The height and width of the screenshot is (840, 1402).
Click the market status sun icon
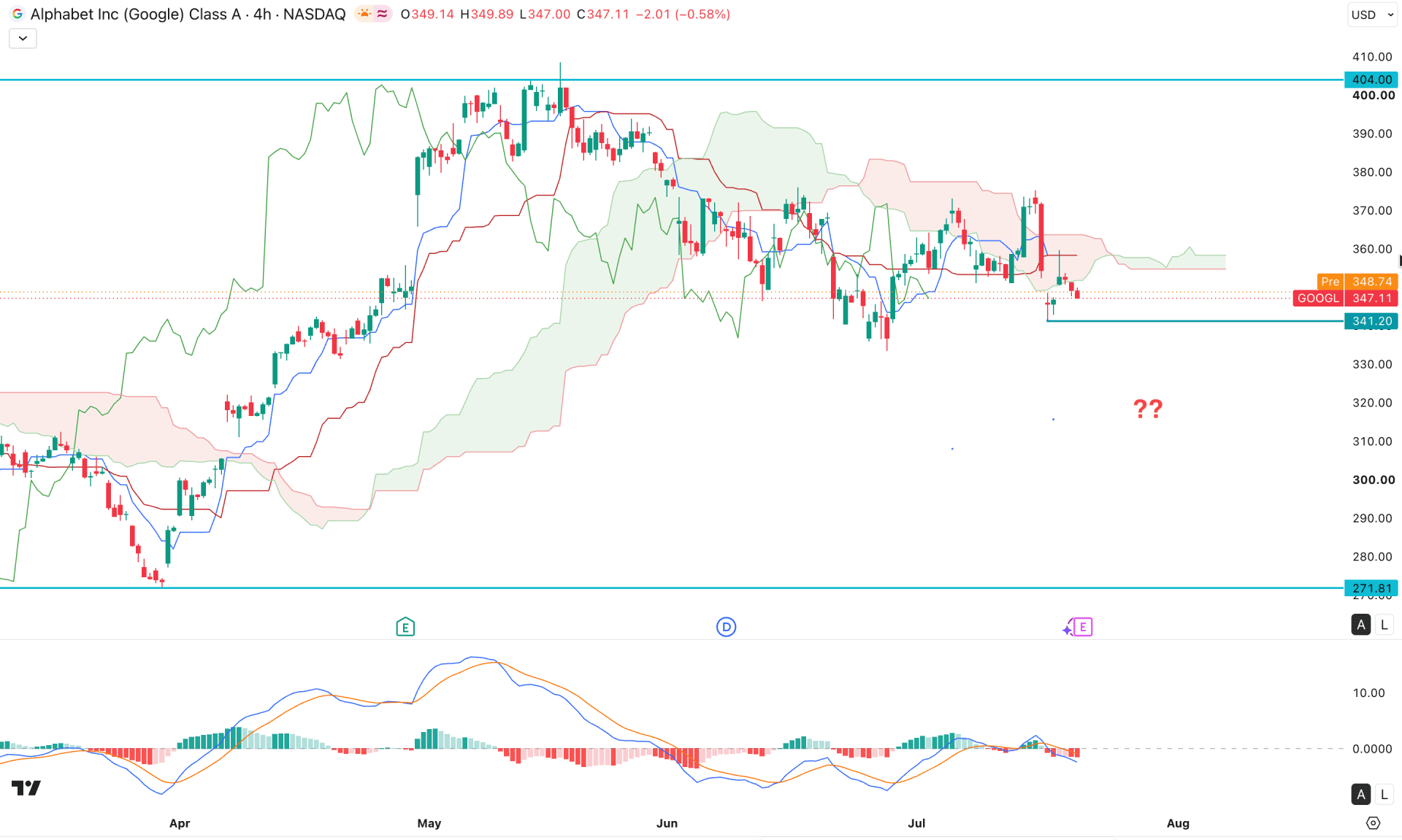tap(364, 14)
